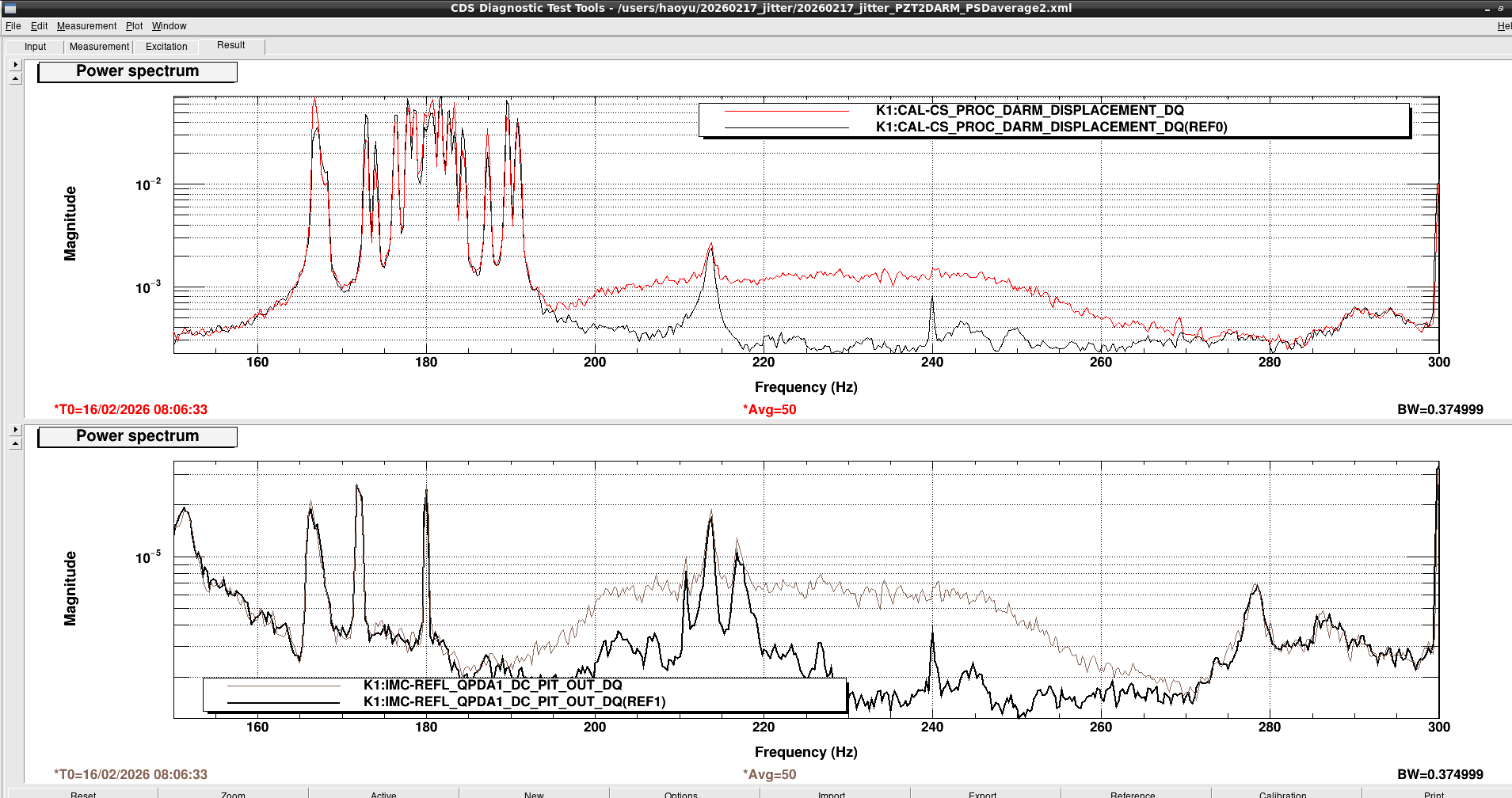Viewport: 1512px width, 798px height.
Task: Click the Reset button at bottom
Action: point(83,793)
